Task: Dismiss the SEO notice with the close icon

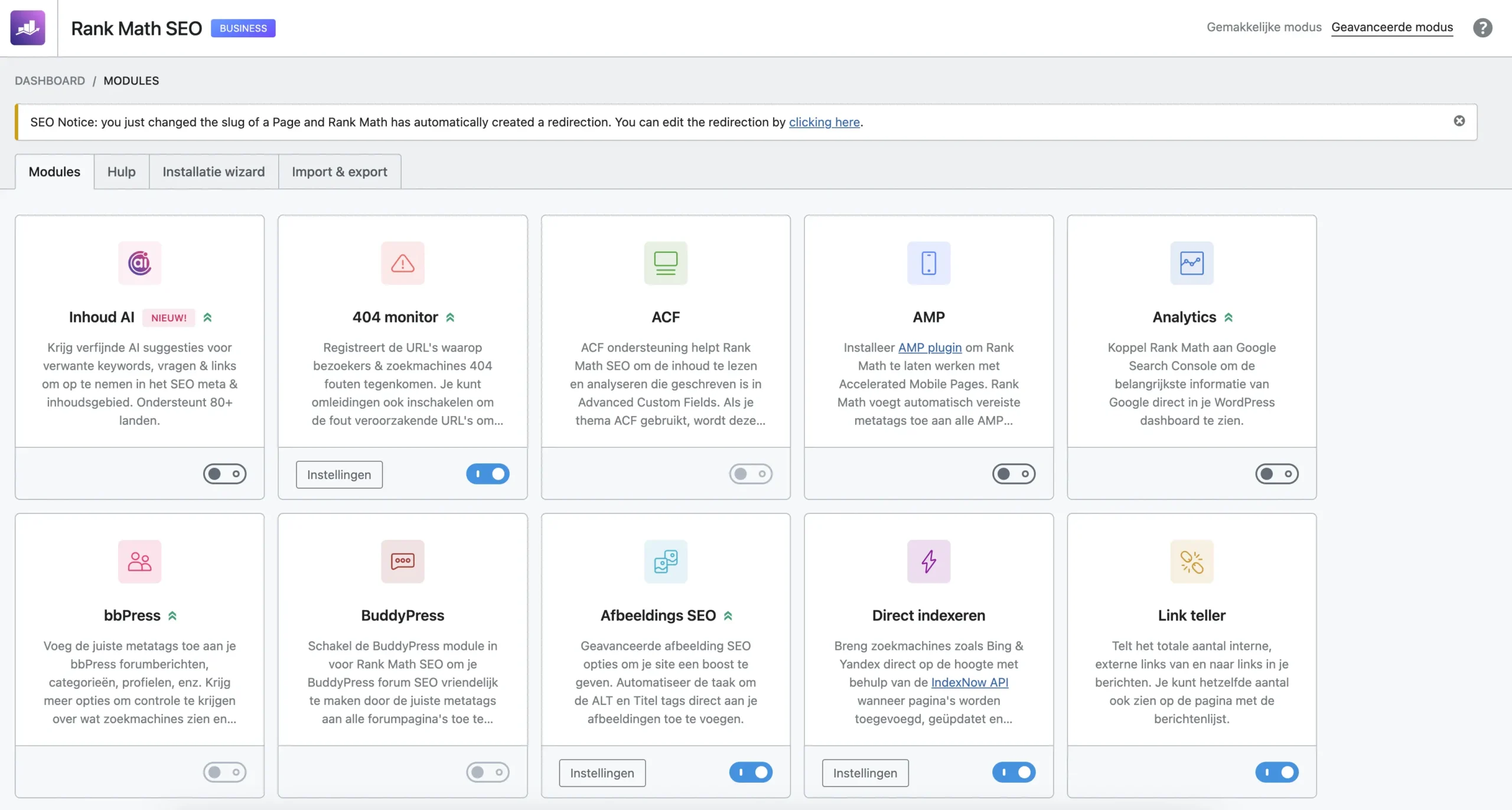Action: (x=1459, y=121)
